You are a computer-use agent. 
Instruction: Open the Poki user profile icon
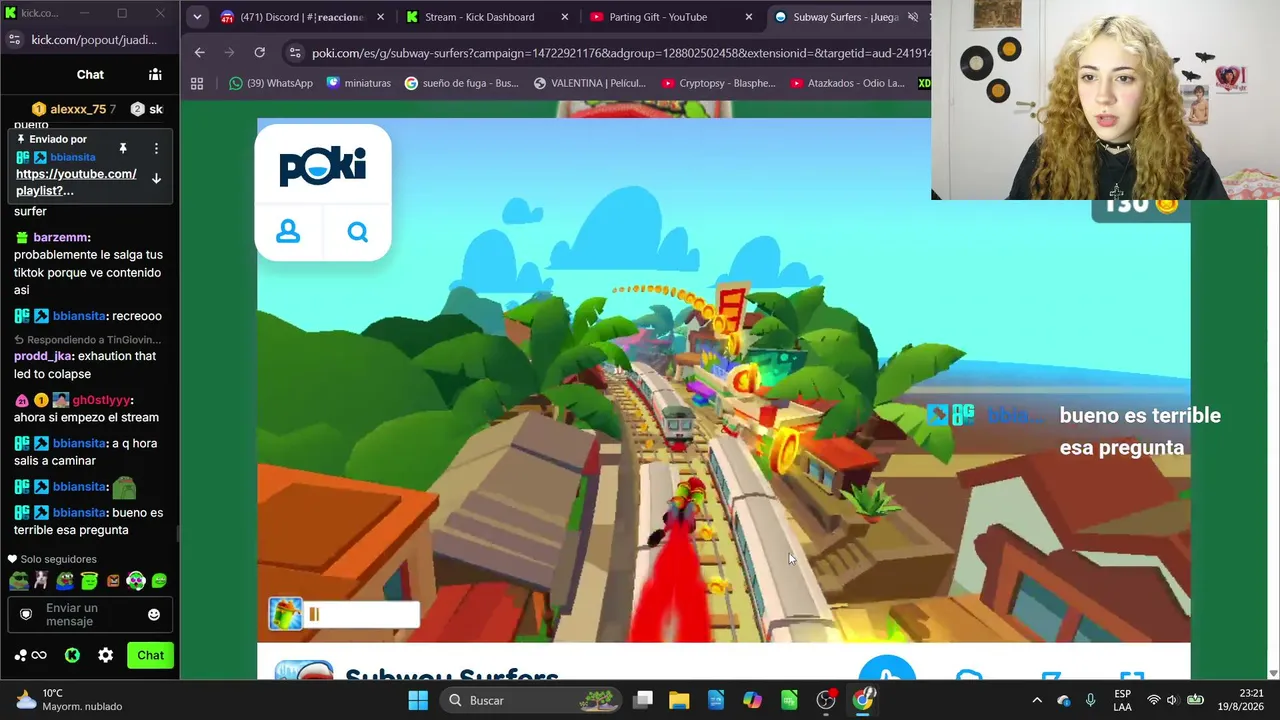click(x=288, y=232)
